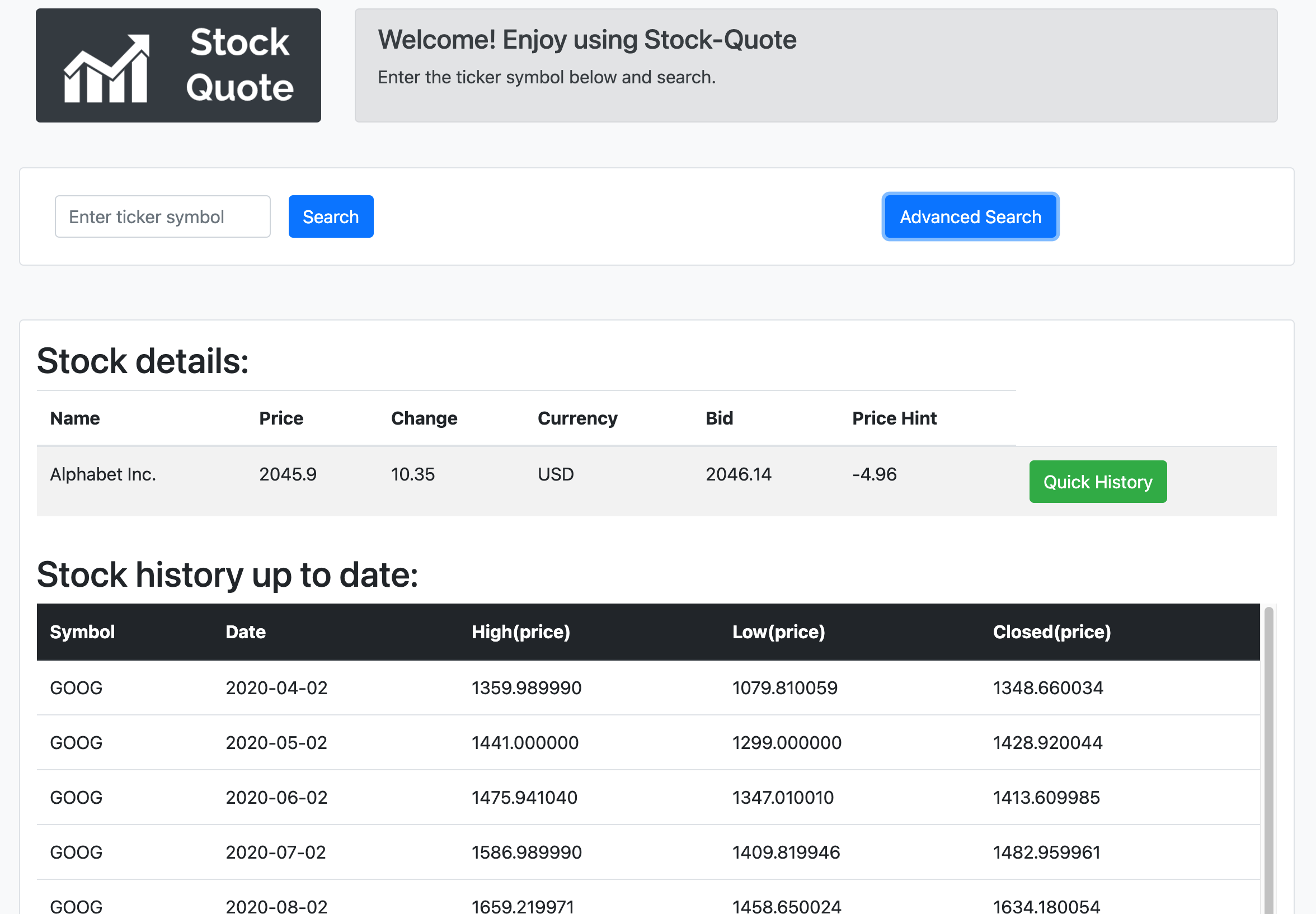Click the Alphabet Inc. name cell
1316x914 pixels.
[103, 474]
